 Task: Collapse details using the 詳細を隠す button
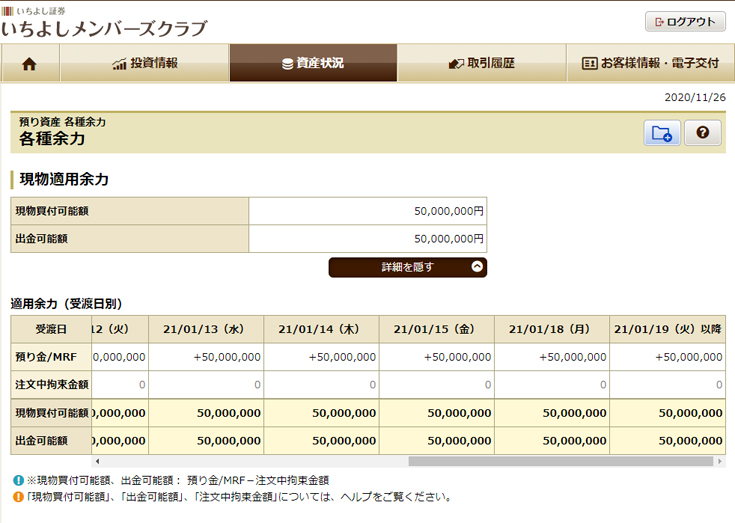click(408, 267)
